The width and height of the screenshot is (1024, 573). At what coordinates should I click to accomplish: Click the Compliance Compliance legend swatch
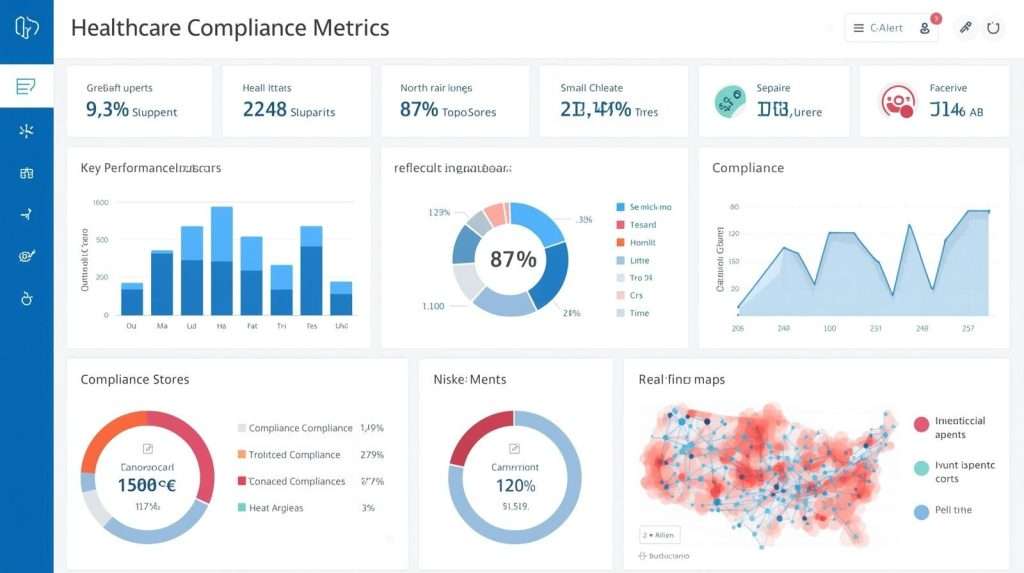[242, 428]
